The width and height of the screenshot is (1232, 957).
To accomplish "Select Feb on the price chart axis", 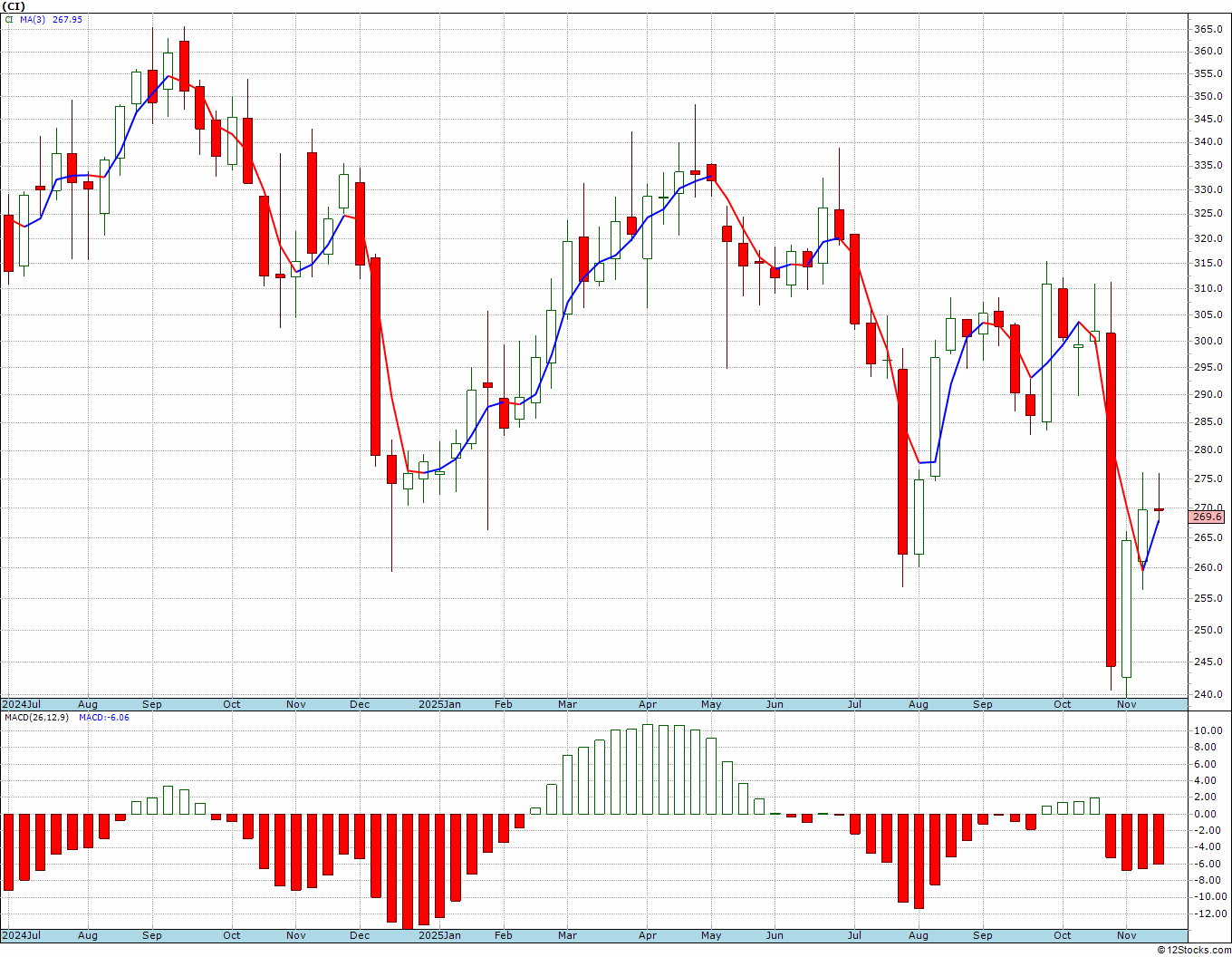I will (504, 704).
